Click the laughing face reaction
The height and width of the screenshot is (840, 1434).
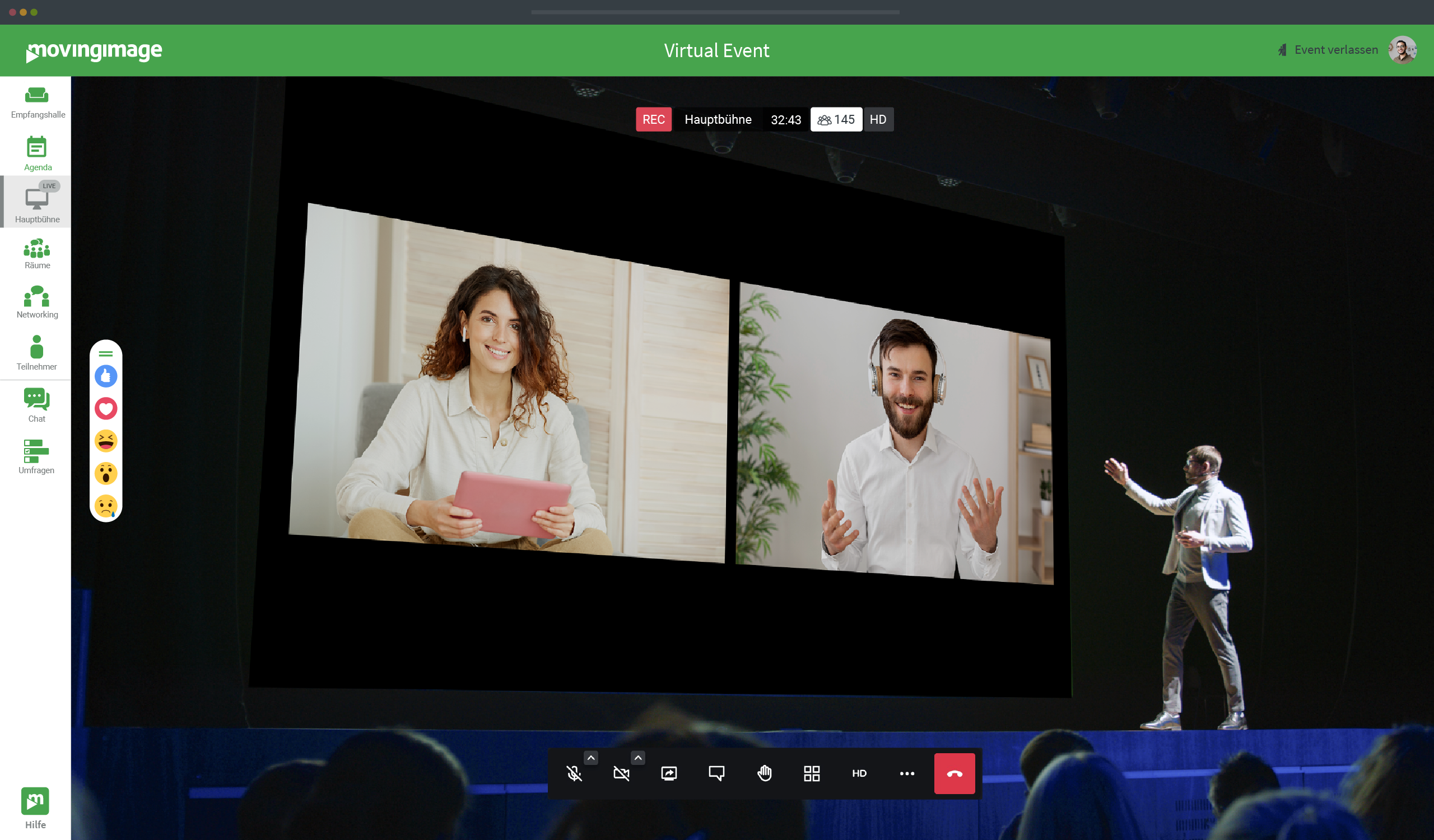(x=106, y=441)
